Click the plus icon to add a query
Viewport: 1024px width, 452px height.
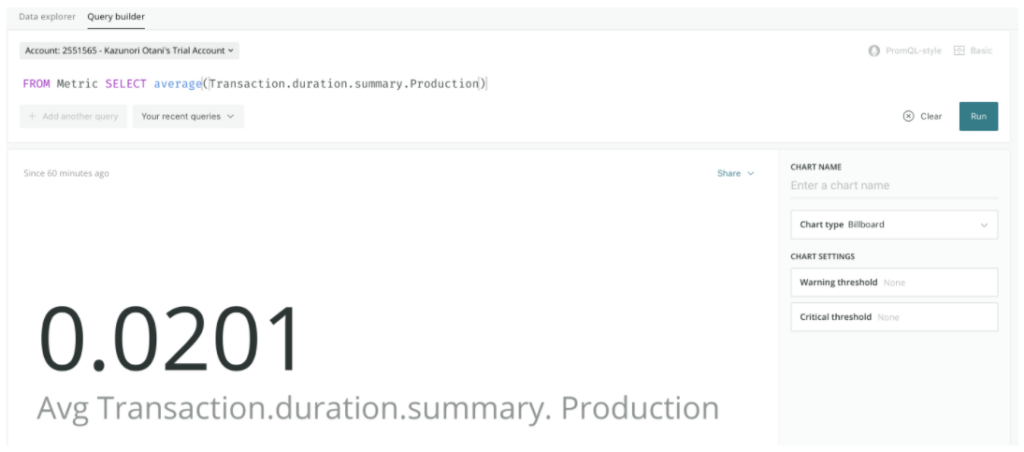(32, 116)
